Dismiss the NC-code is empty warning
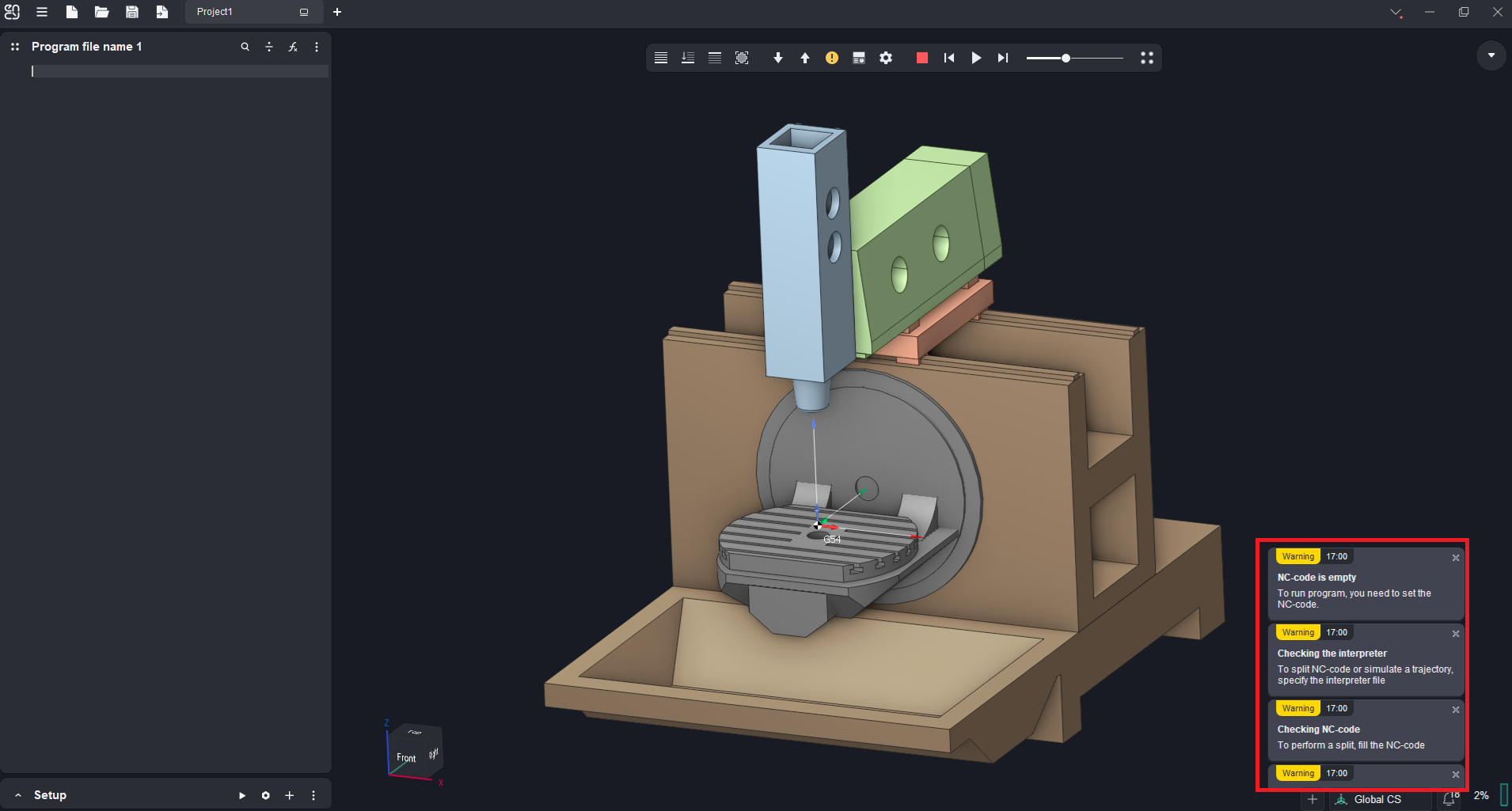Screen dimensions: 1512x811 [1455, 558]
